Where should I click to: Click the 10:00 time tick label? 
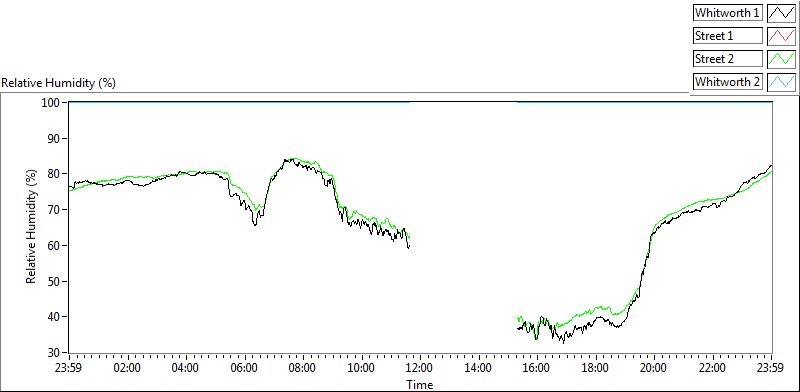tap(362, 368)
